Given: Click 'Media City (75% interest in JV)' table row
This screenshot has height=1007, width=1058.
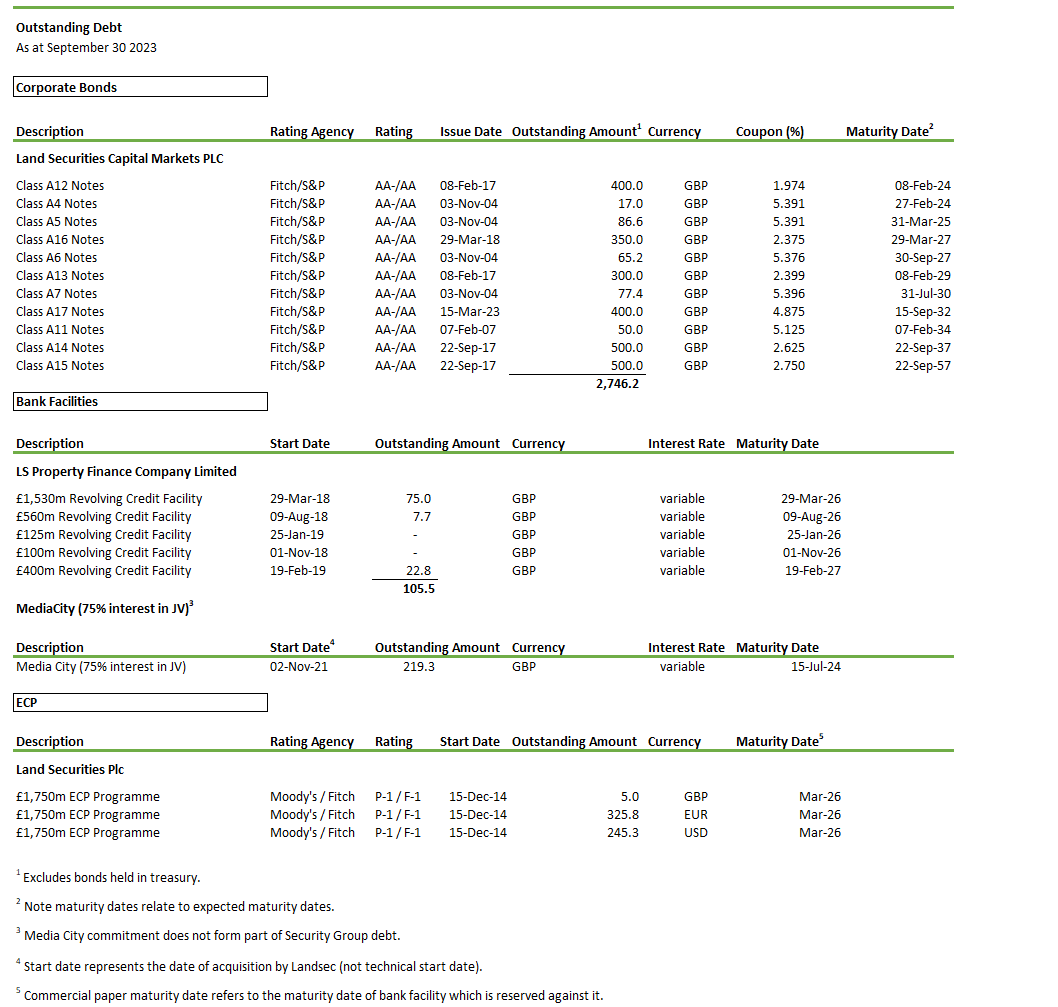Looking at the screenshot, I should click(428, 667).
